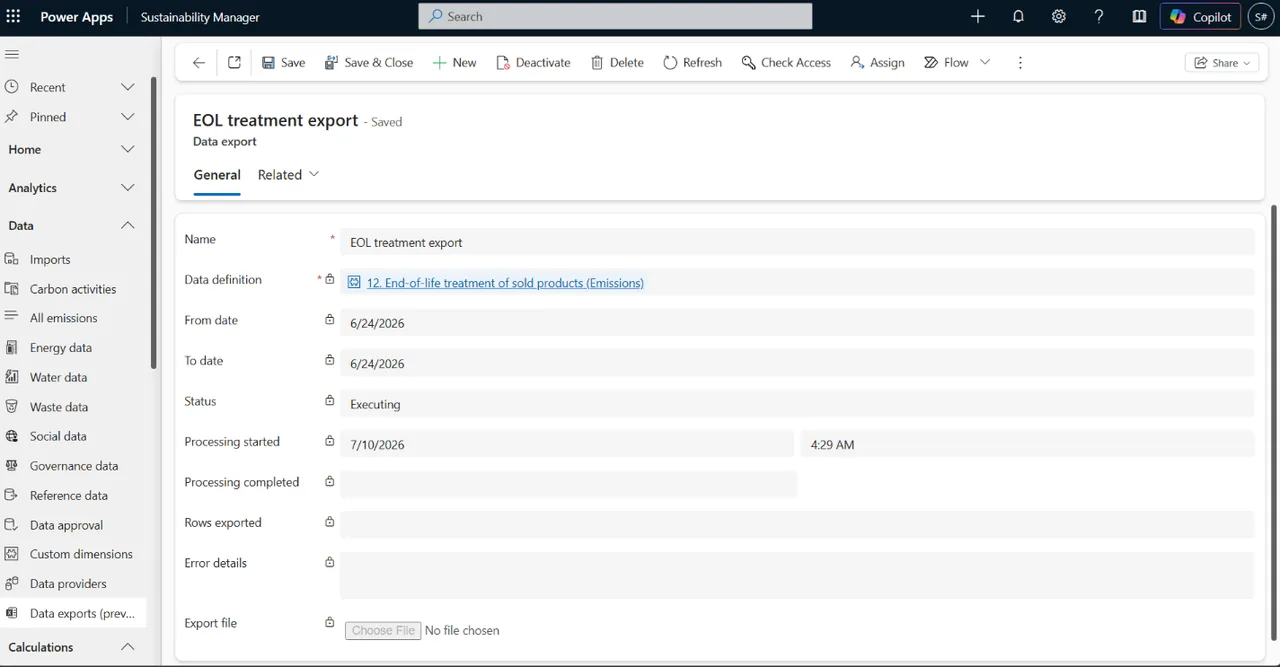The image size is (1280, 667).
Task: Click the Name input field
Action: [x=797, y=242]
